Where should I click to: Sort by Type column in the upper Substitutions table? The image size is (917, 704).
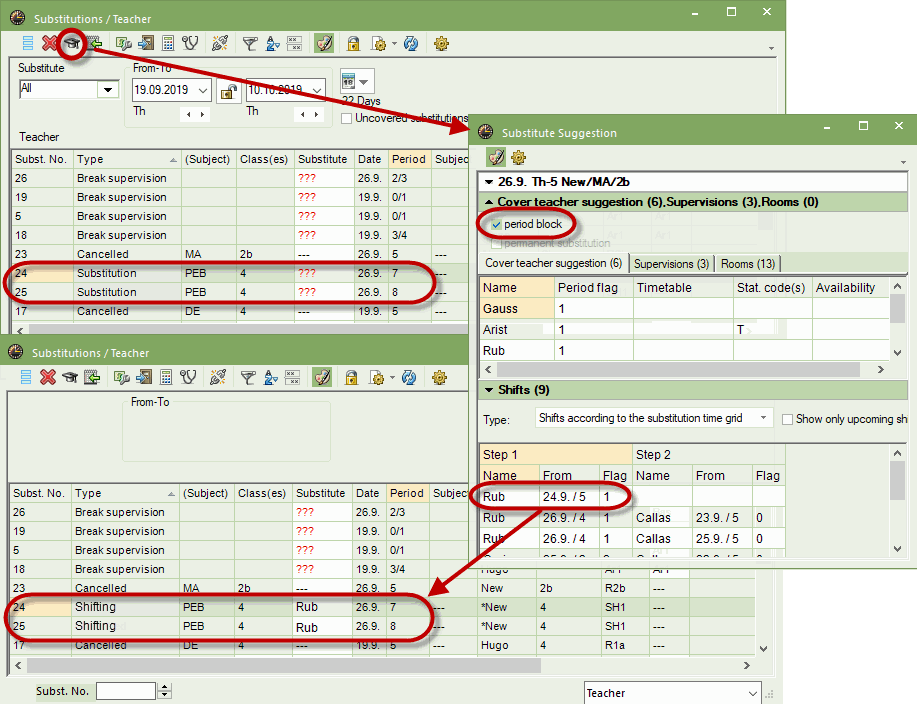127,159
